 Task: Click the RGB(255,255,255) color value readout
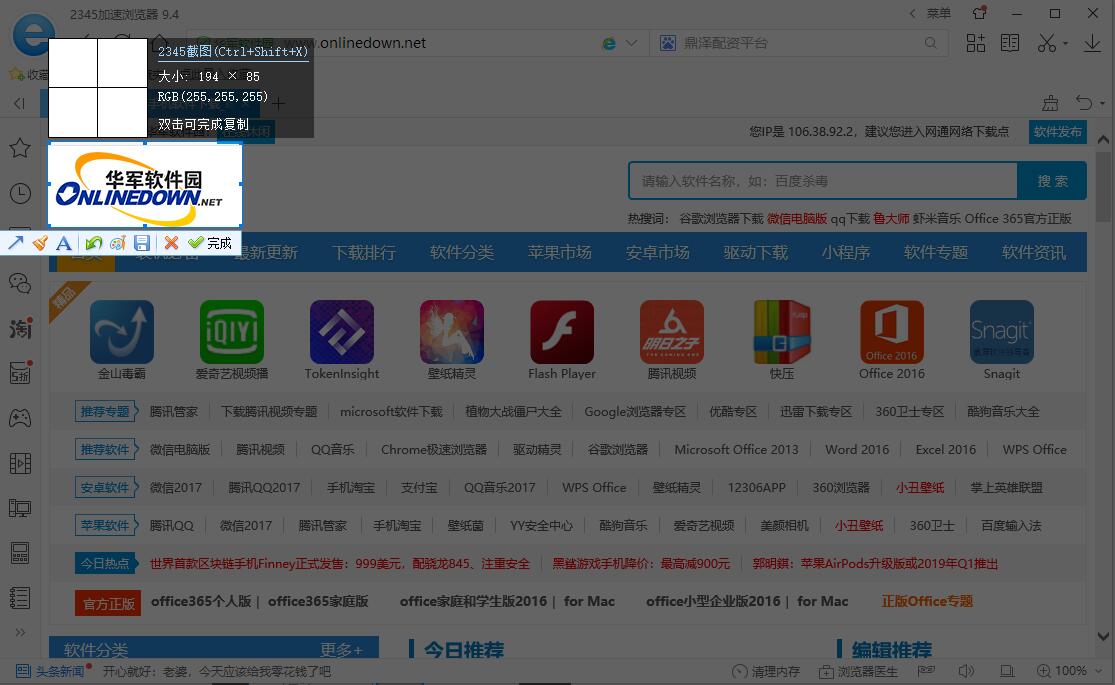[212, 97]
